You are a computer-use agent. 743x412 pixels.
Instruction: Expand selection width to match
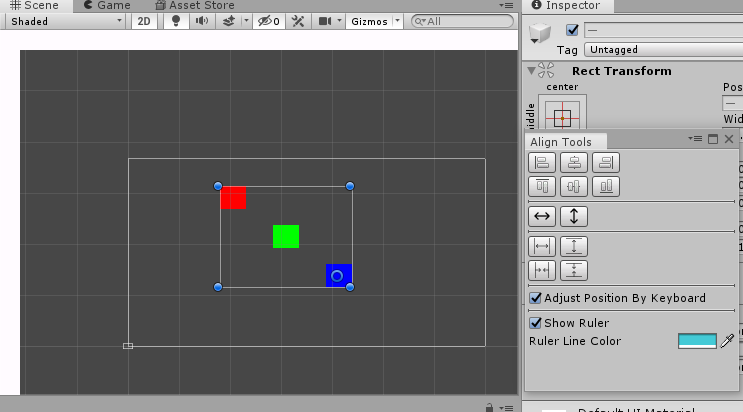[x=542, y=247]
